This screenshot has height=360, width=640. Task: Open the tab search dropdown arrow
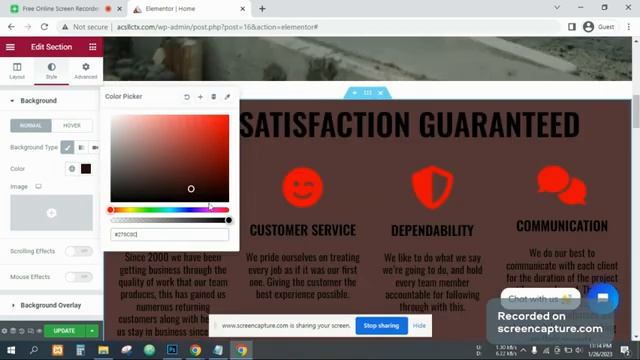click(557, 8)
